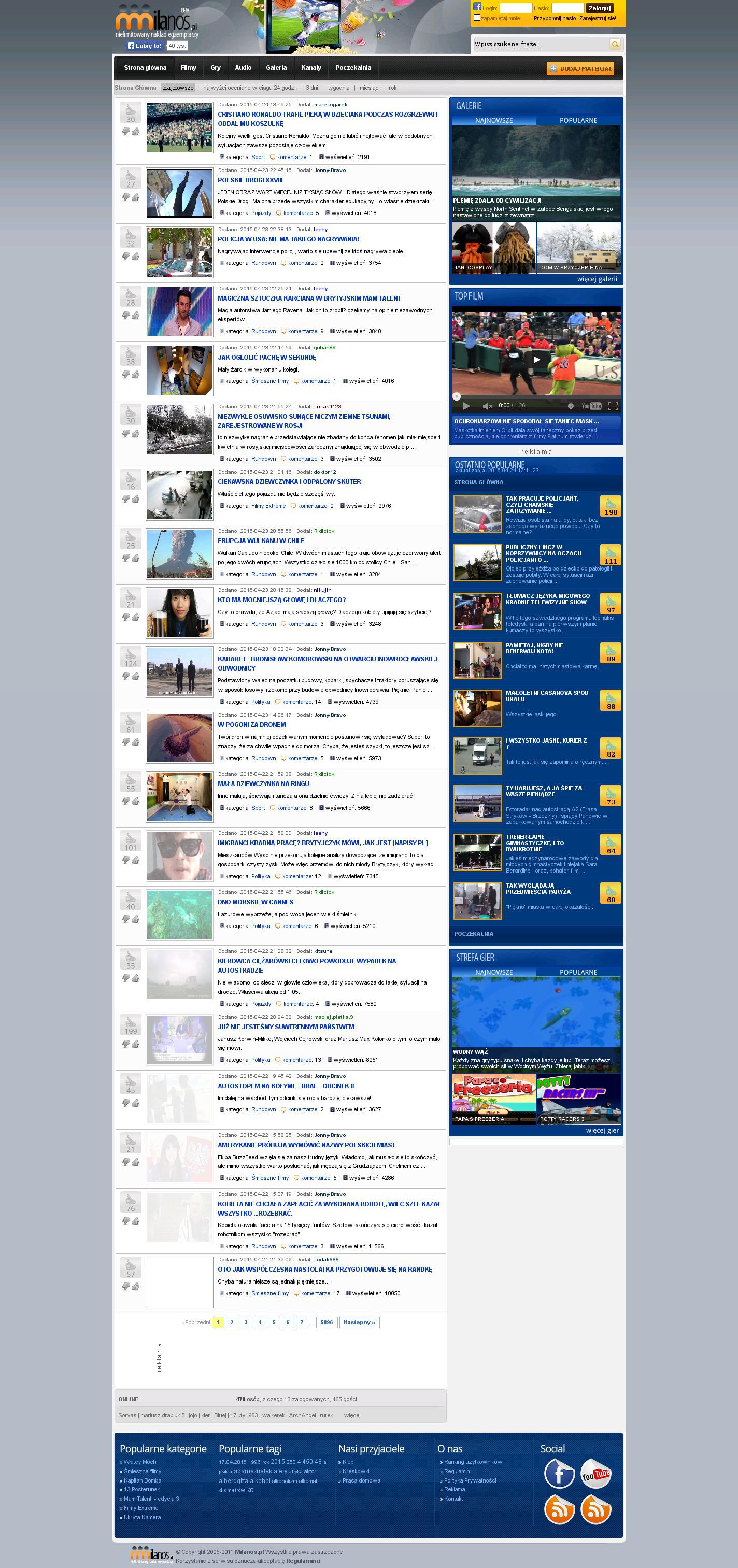
Task: Go to the Następny page link
Action: pyautogui.click(x=359, y=1322)
